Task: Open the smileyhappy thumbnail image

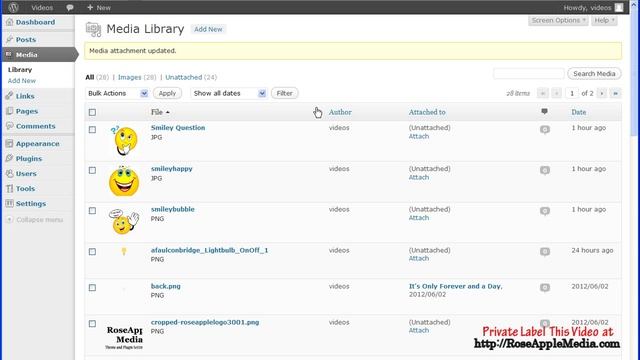Action: [124, 181]
